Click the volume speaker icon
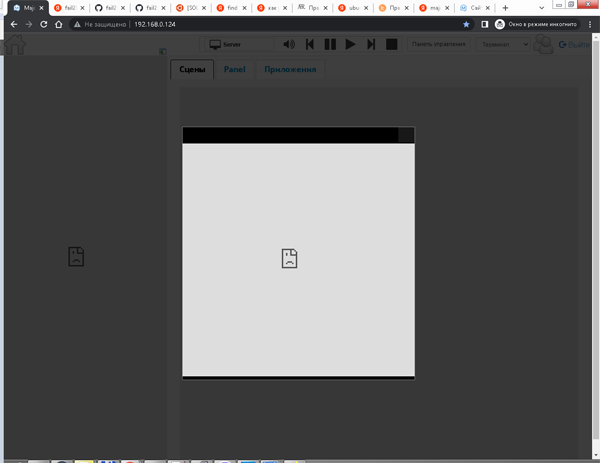This screenshot has width=600, height=463. (x=289, y=44)
